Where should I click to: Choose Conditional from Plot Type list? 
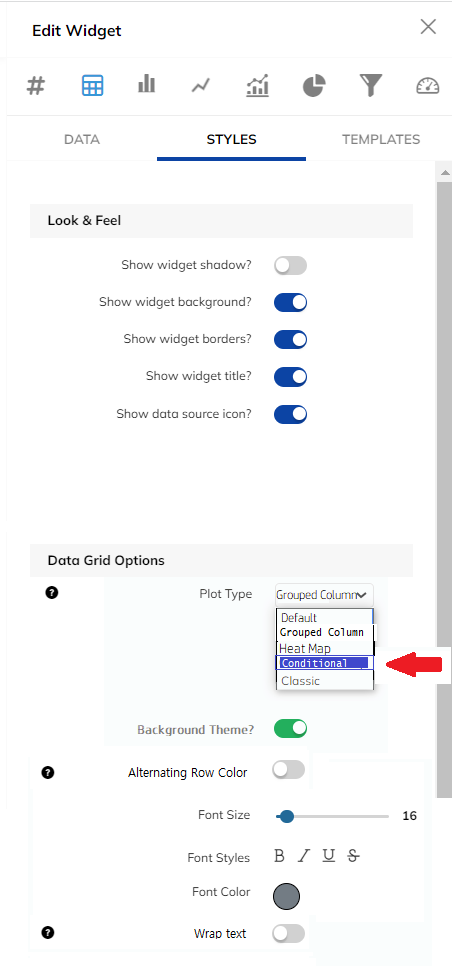click(x=324, y=663)
